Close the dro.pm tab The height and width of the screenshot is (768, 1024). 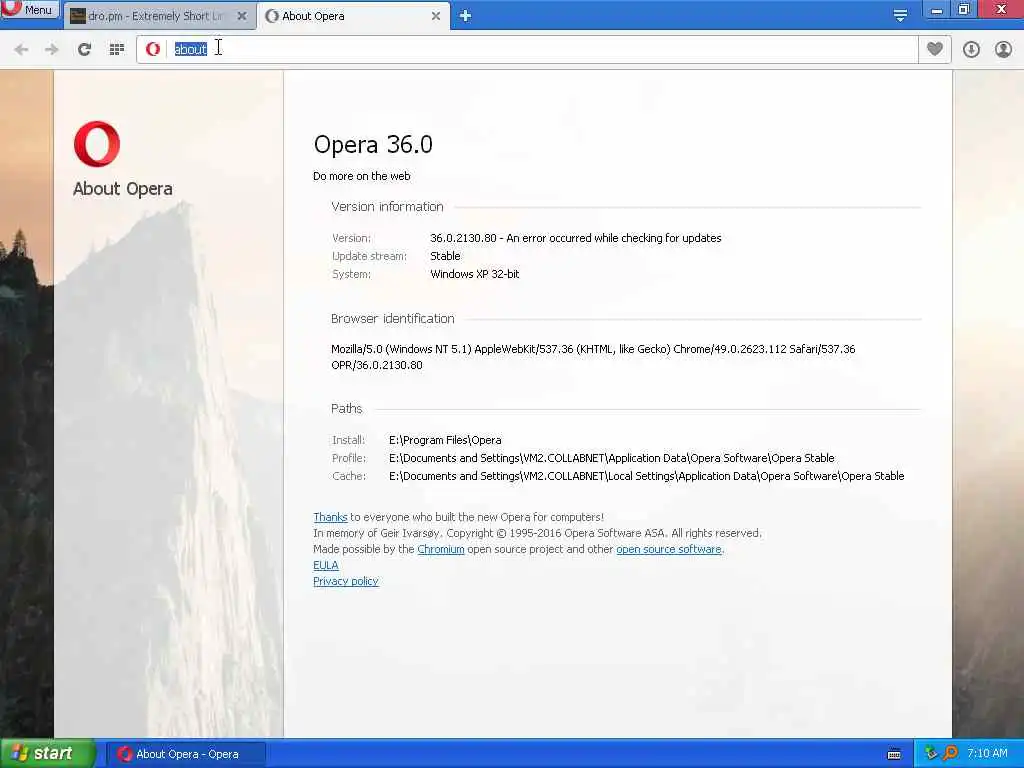tap(242, 16)
